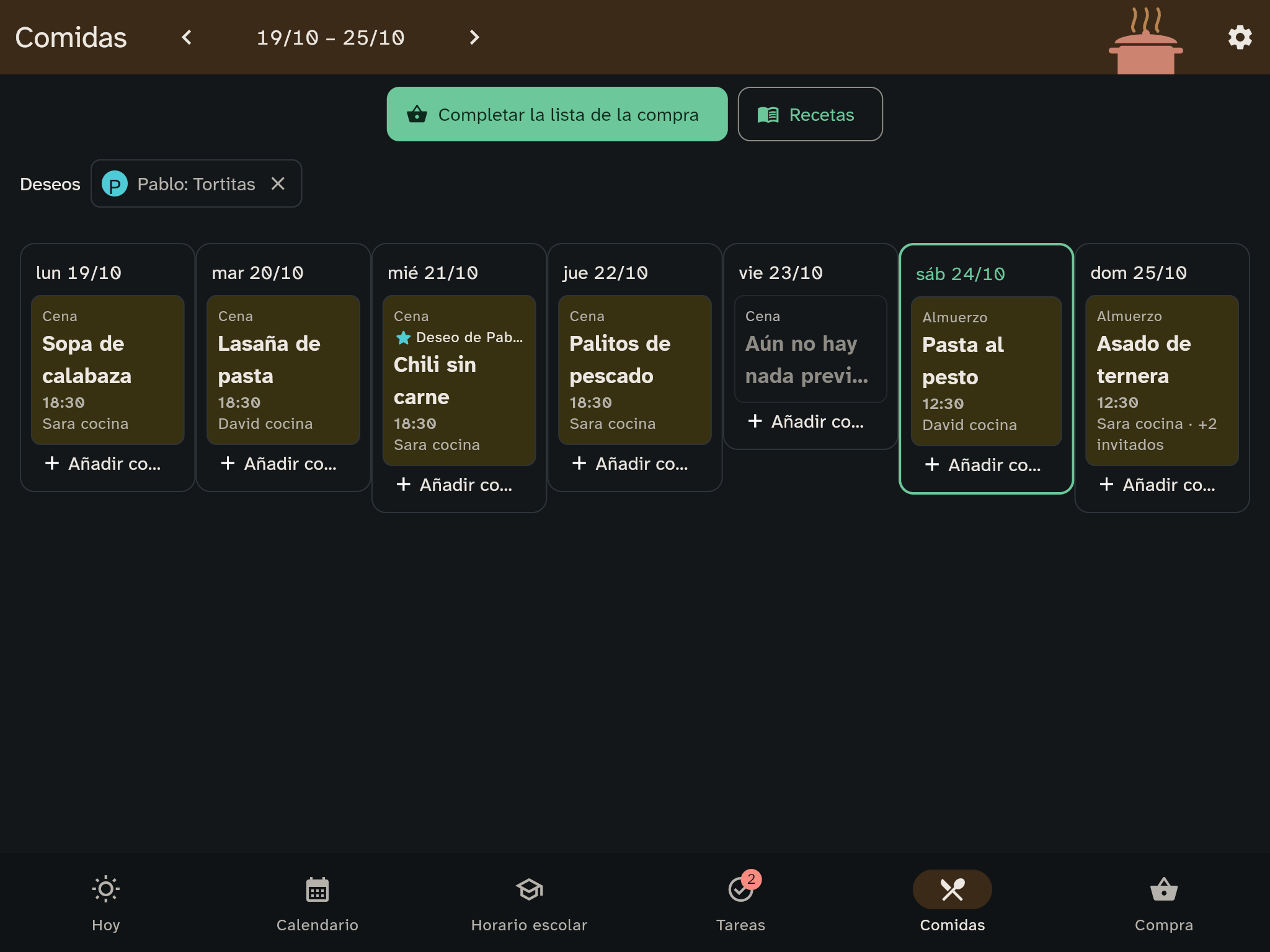Open Lasaña de pasta meal card
This screenshot has width=1270, height=952.
283,369
